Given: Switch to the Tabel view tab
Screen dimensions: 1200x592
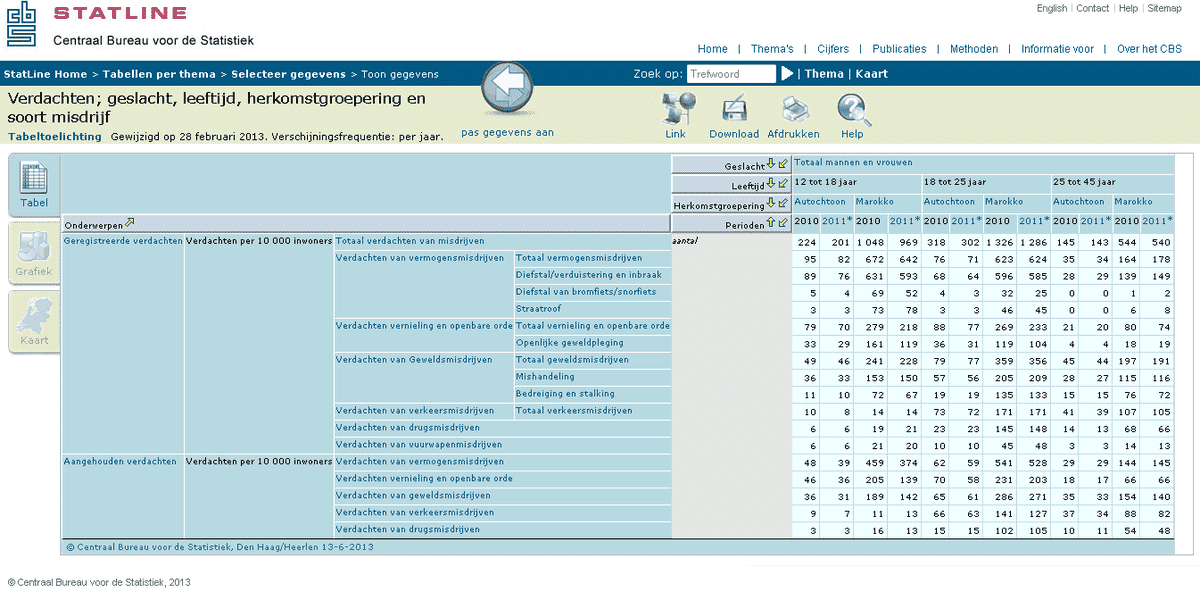Looking at the screenshot, I should [x=34, y=186].
